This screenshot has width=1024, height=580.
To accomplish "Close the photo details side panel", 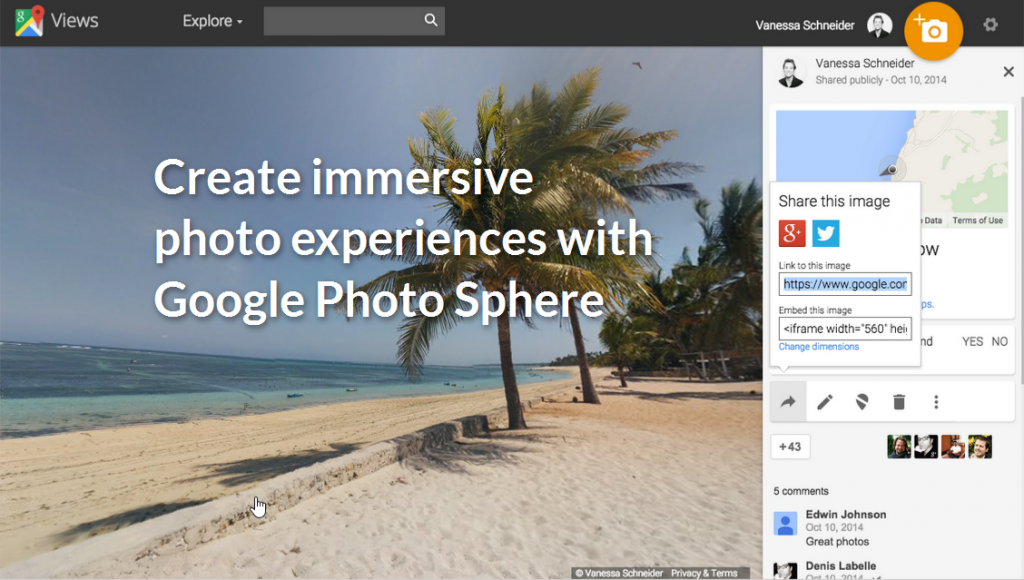I will pos(1008,72).
